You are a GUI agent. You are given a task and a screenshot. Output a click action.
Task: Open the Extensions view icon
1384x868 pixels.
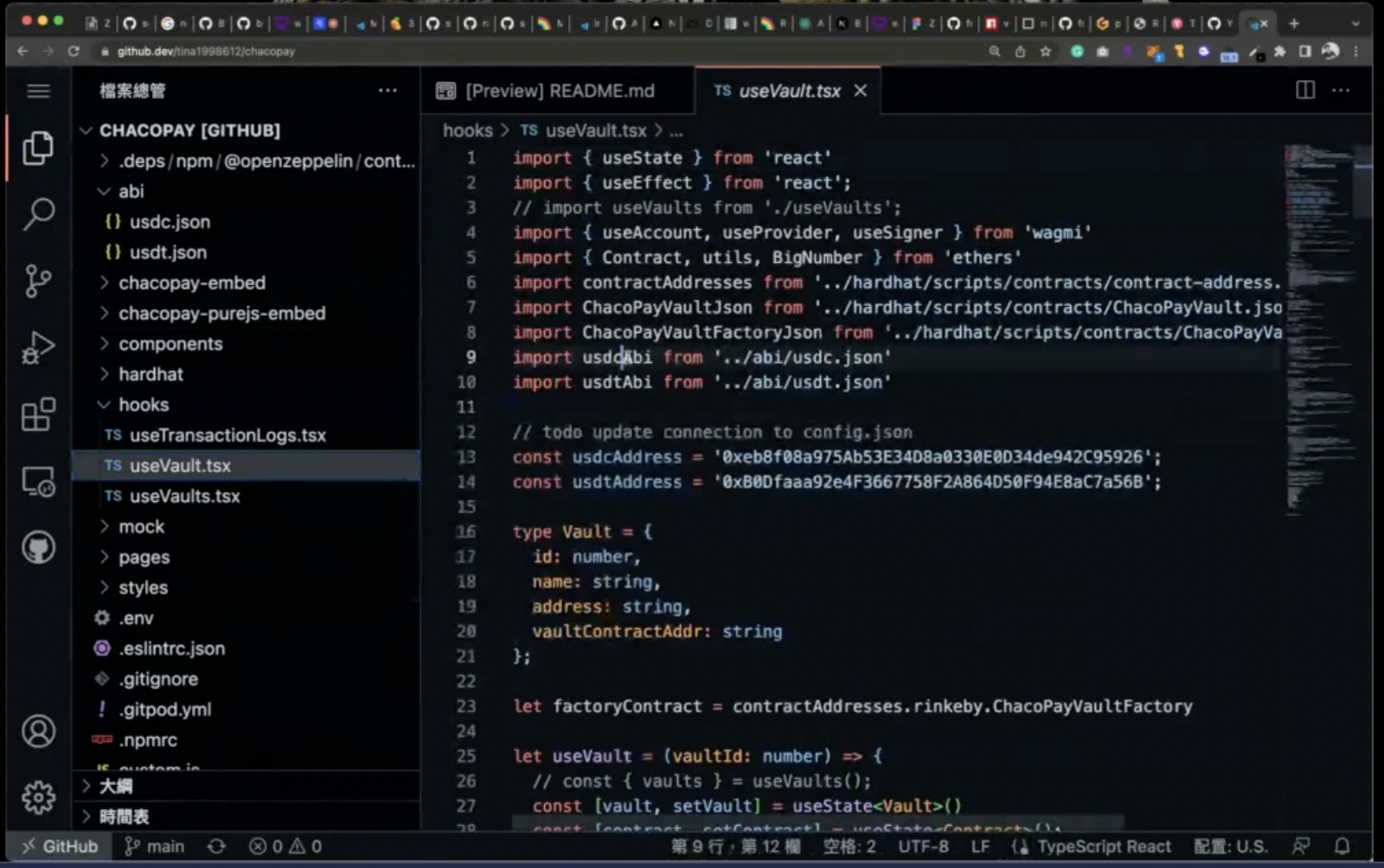38,415
